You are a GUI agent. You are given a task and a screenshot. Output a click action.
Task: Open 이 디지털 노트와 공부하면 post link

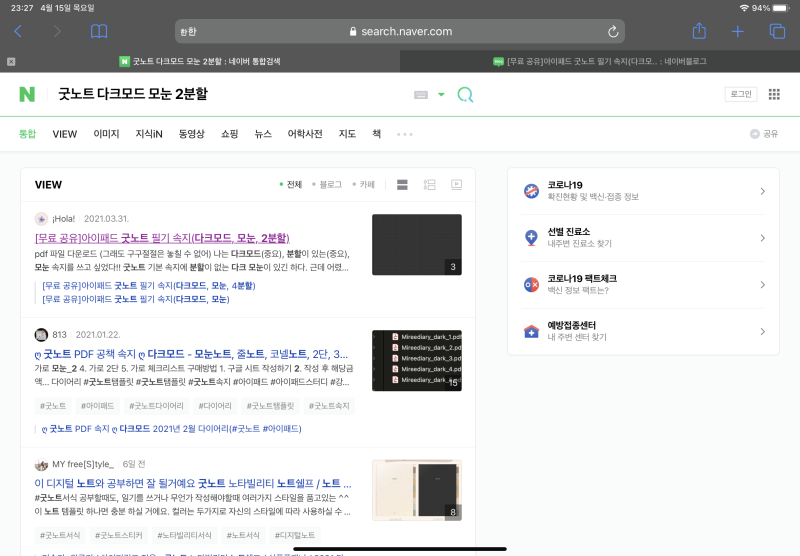click(x=193, y=483)
